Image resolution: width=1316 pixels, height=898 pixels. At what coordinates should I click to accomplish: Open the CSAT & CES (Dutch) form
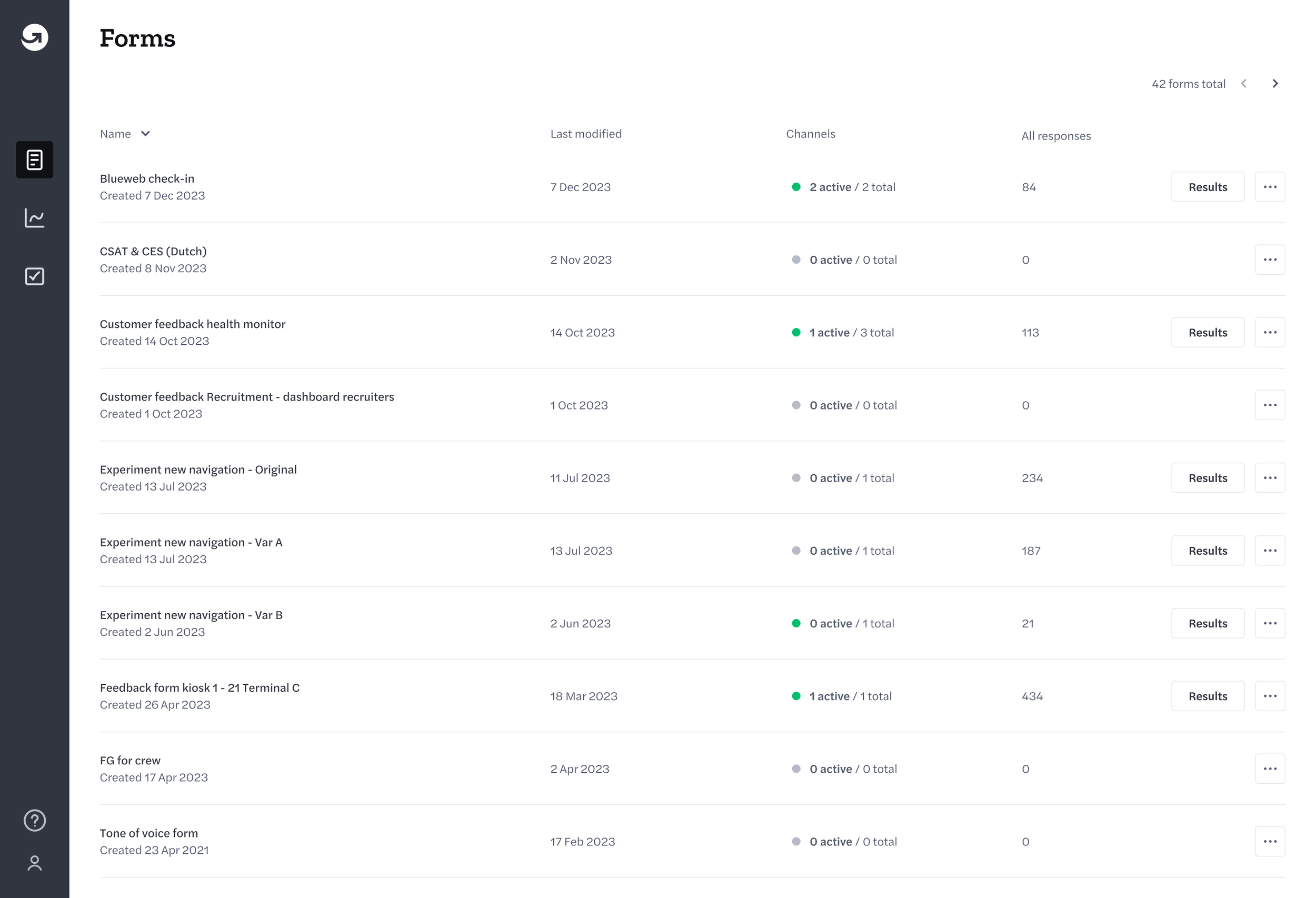153,252
